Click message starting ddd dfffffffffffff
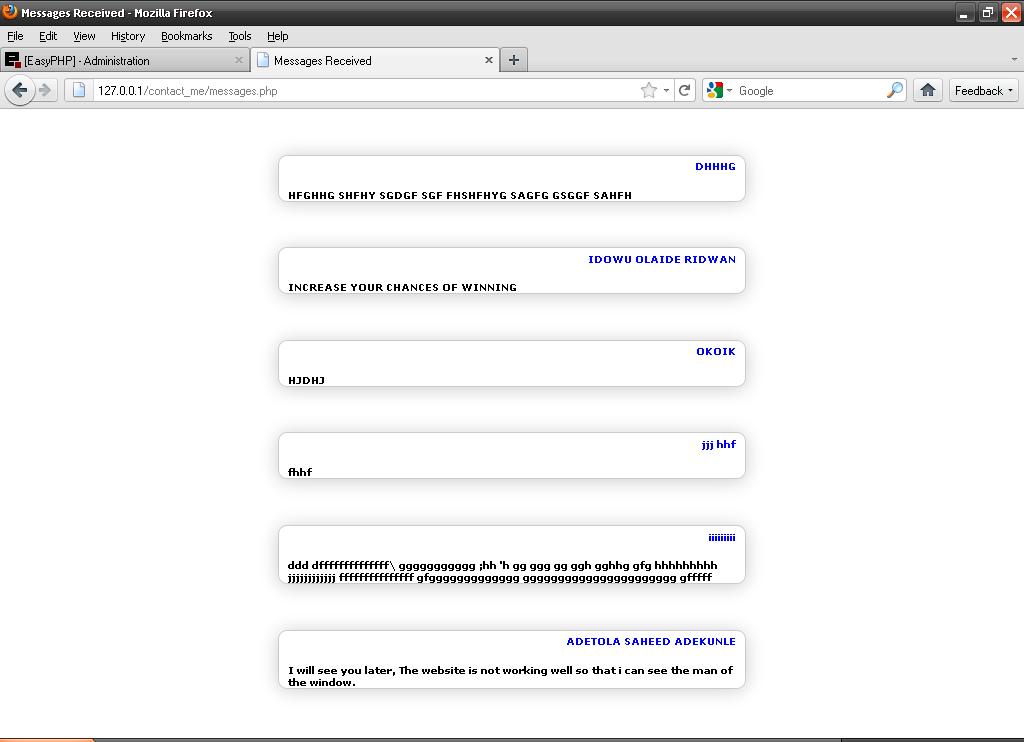The image size is (1024, 742). 502,571
